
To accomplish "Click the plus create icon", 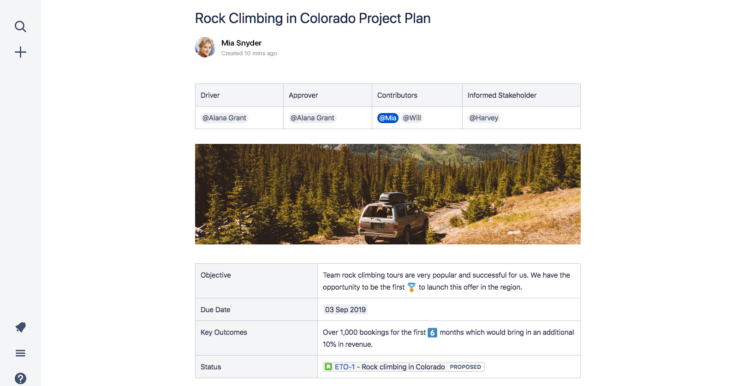I will 20,52.
